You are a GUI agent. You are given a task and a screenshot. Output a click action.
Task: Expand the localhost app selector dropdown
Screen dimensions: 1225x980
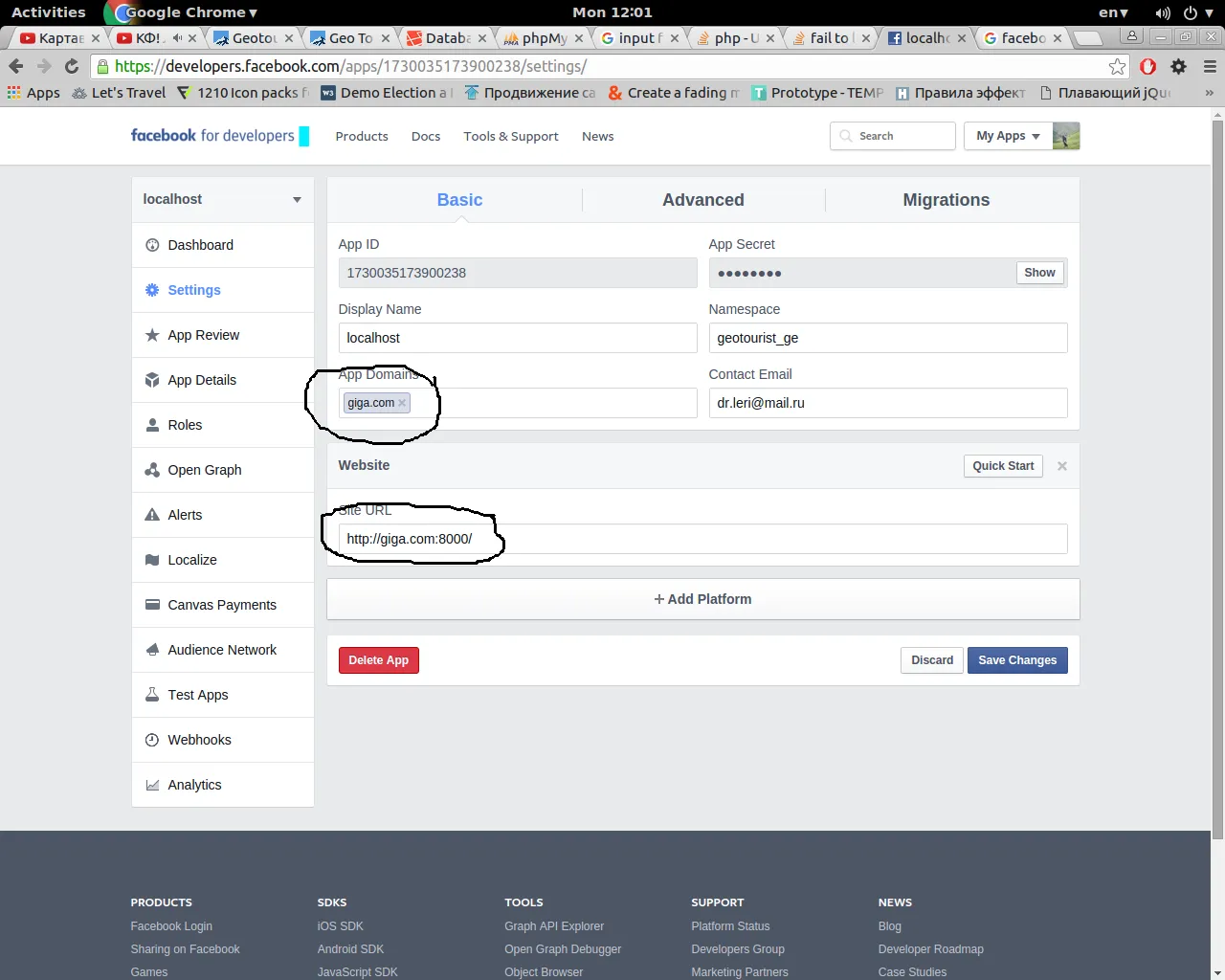click(297, 200)
